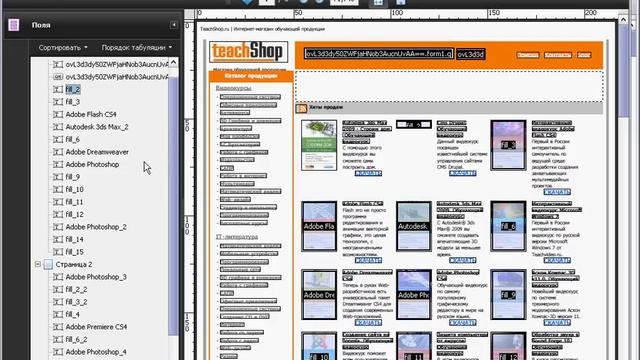
Task: Click the field icon next to fill_6_2
Action: pos(58,340)
